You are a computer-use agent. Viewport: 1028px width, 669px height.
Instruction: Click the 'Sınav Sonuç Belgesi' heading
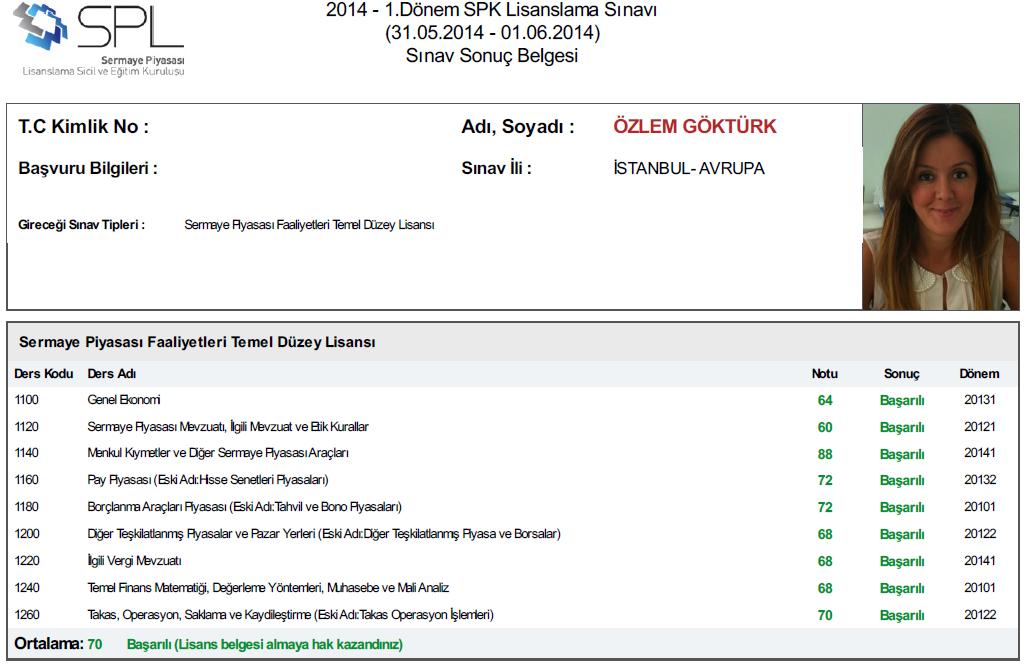click(492, 56)
